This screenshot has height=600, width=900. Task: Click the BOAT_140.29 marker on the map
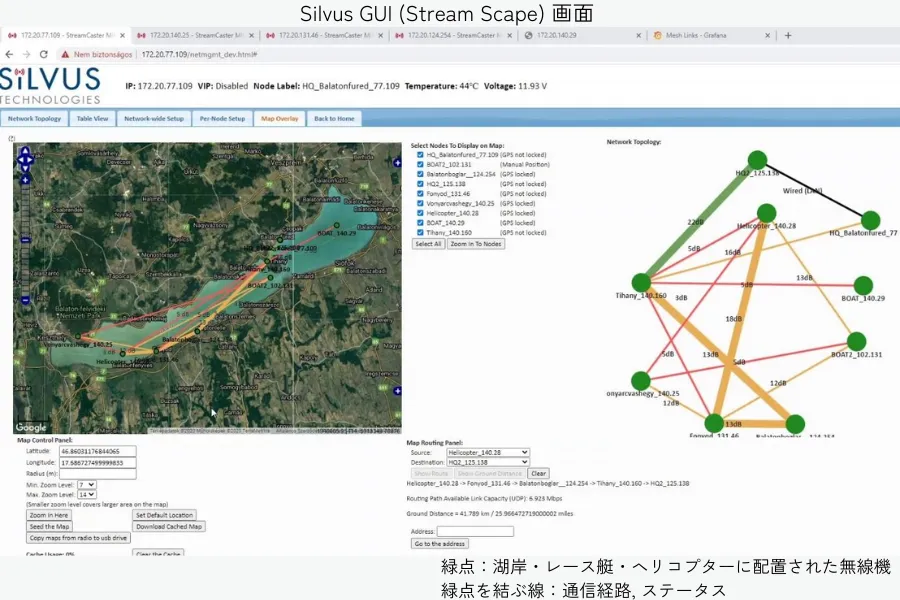[337, 226]
